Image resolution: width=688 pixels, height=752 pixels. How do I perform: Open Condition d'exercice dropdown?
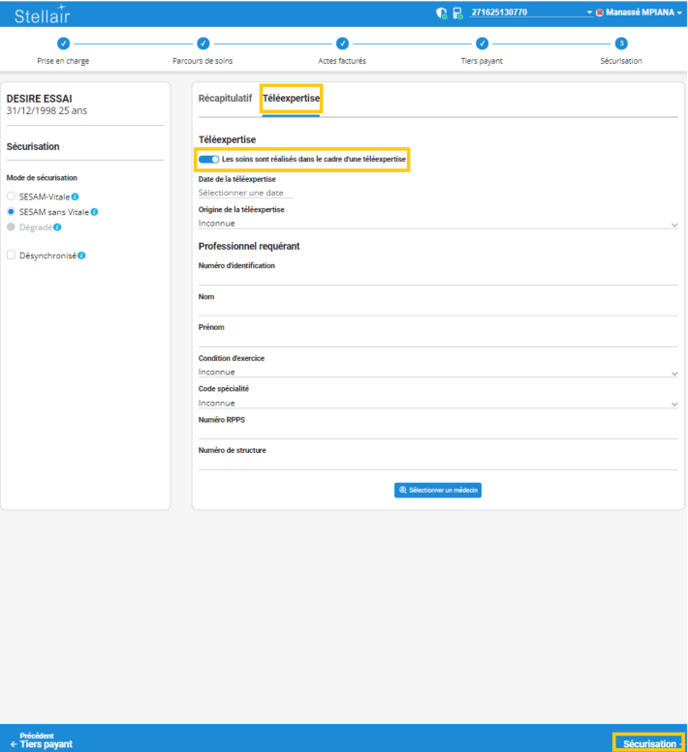pos(438,372)
